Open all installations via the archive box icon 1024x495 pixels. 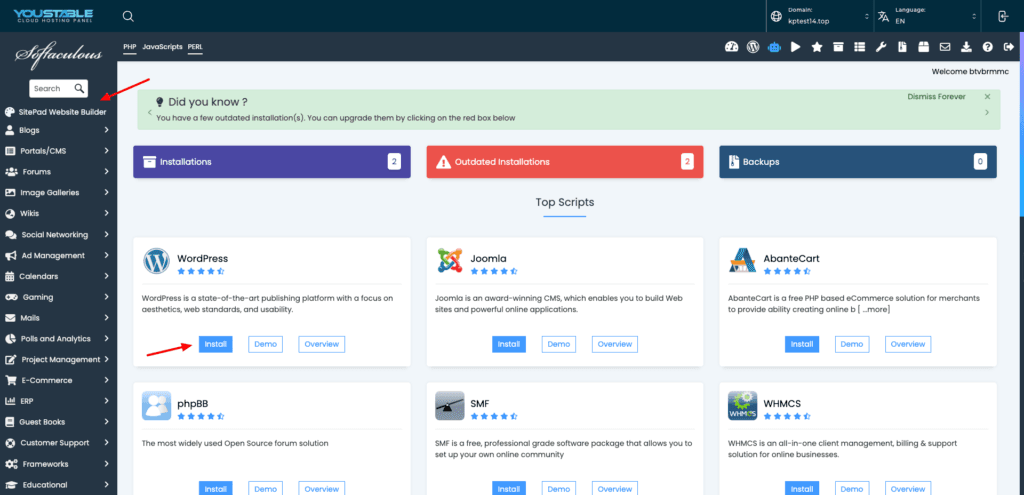click(x=838, y=47)
